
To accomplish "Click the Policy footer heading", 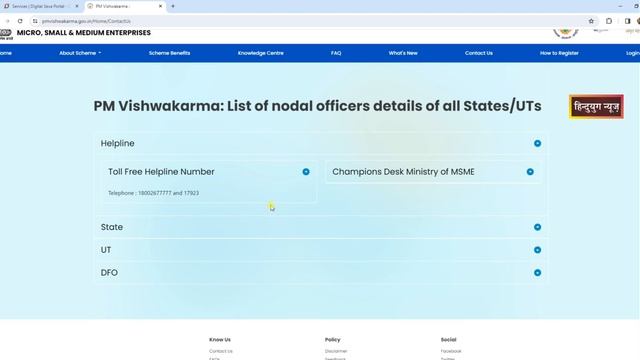I will [333, 340].
